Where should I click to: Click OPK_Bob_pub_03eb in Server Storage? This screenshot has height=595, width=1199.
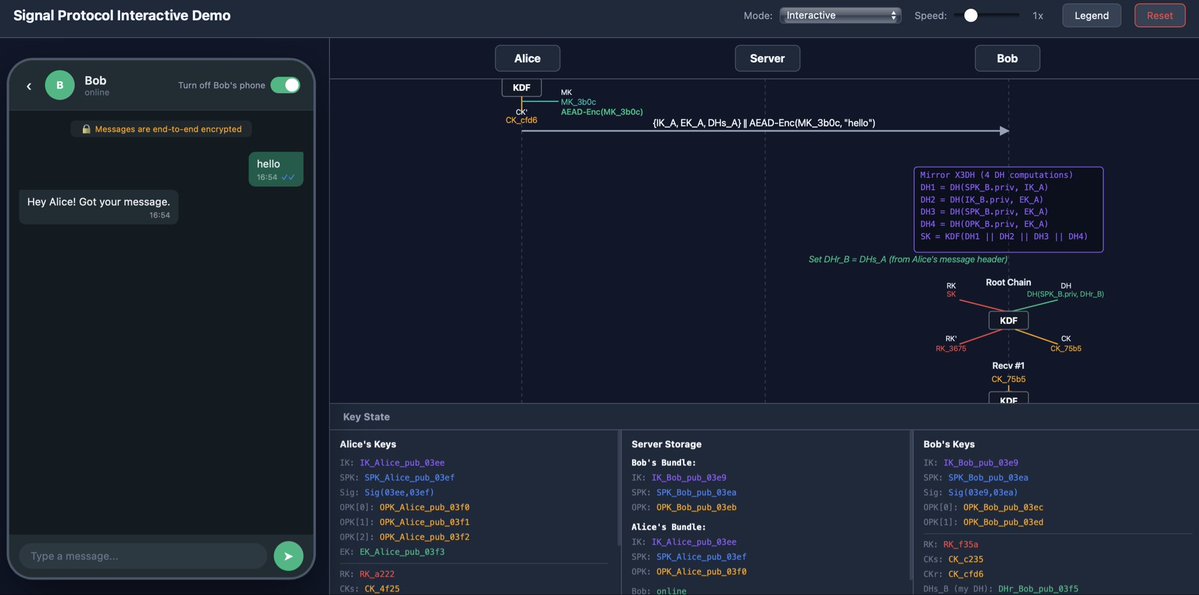tap(696, 507)
